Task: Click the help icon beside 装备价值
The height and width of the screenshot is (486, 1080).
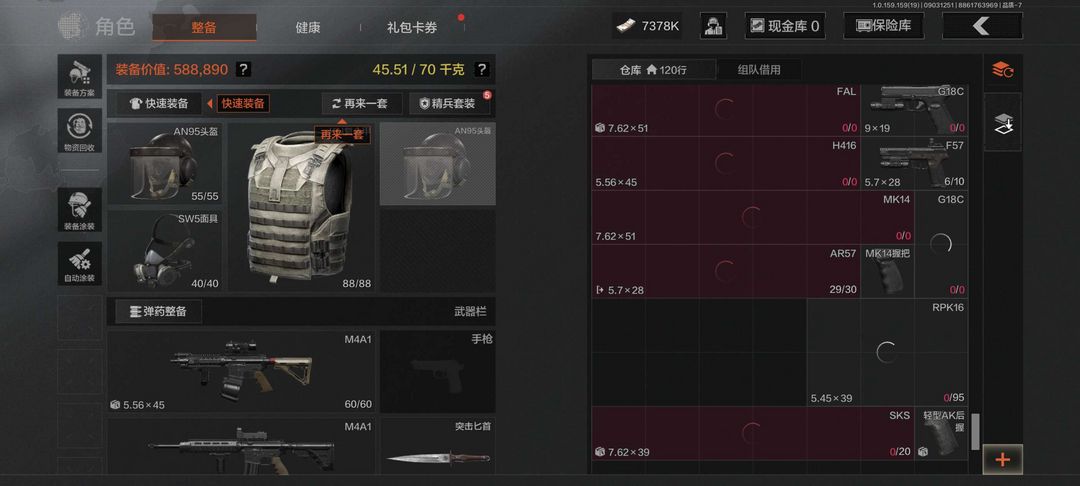Action: tap(243, 69)
